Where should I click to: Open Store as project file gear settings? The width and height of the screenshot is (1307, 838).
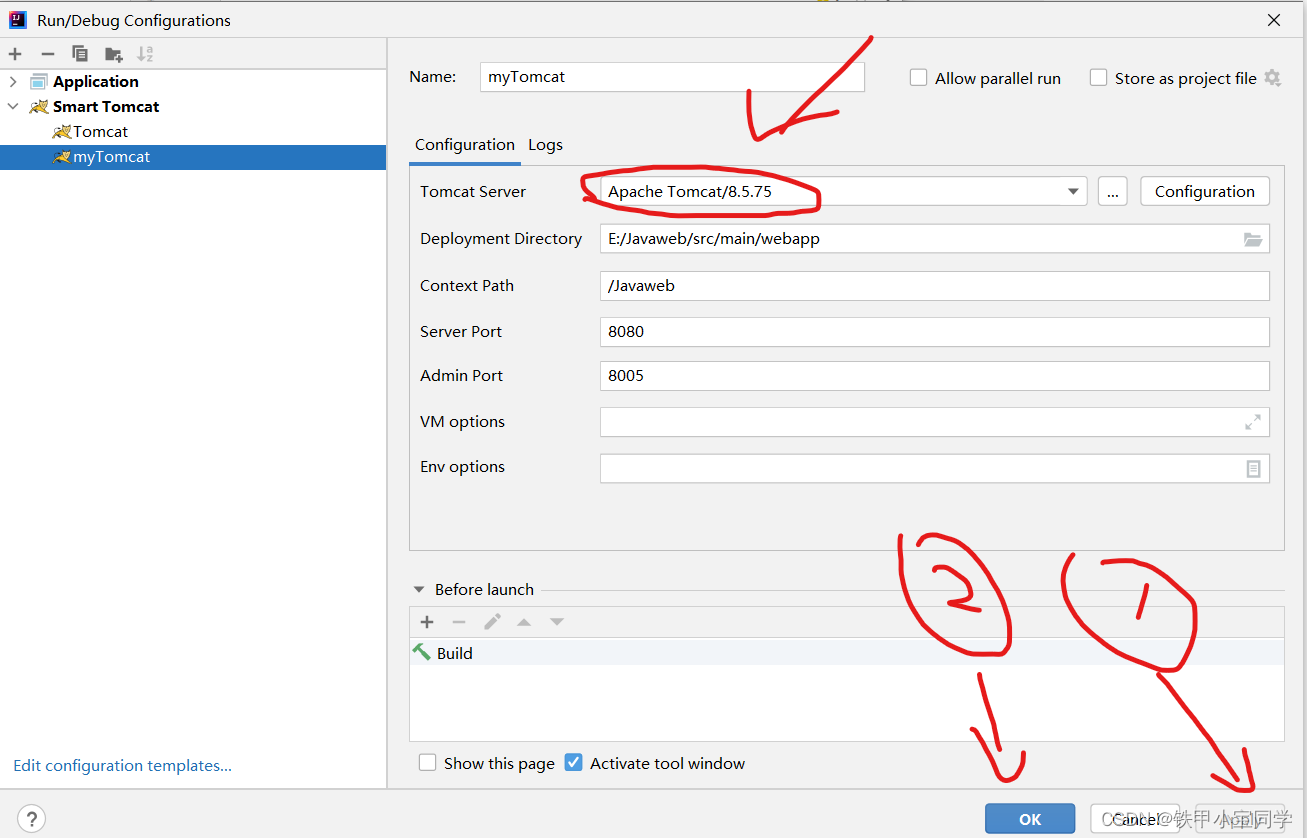click(1272, 78)
